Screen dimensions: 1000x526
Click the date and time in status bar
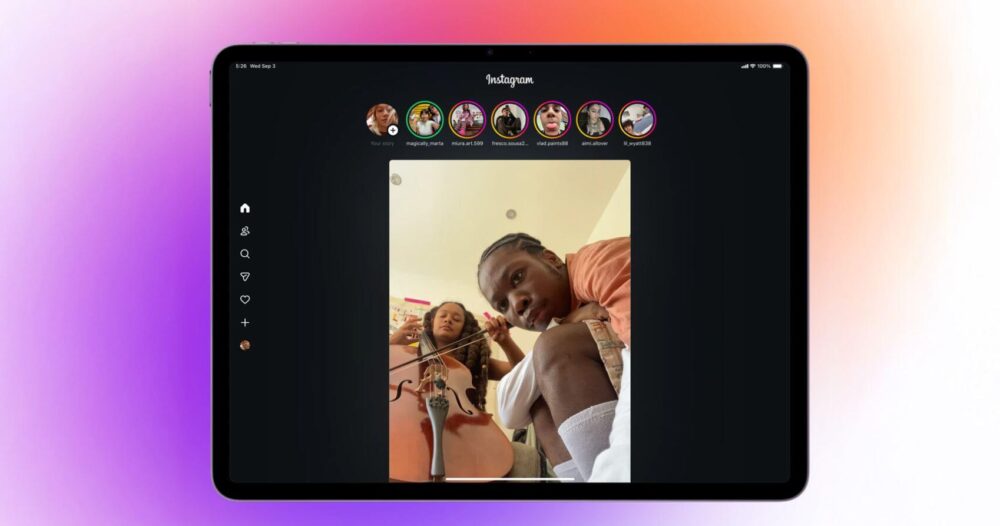click(254, 66)
